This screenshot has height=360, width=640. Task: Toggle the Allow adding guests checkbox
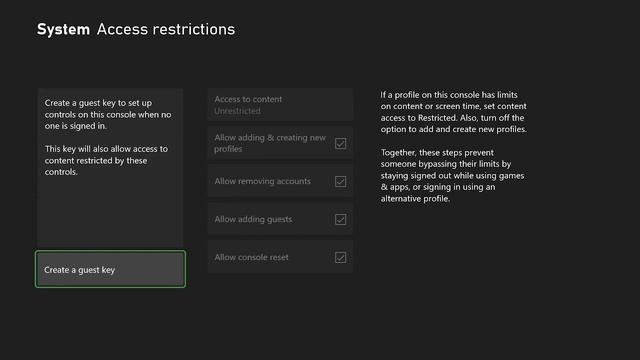(340, 219)
